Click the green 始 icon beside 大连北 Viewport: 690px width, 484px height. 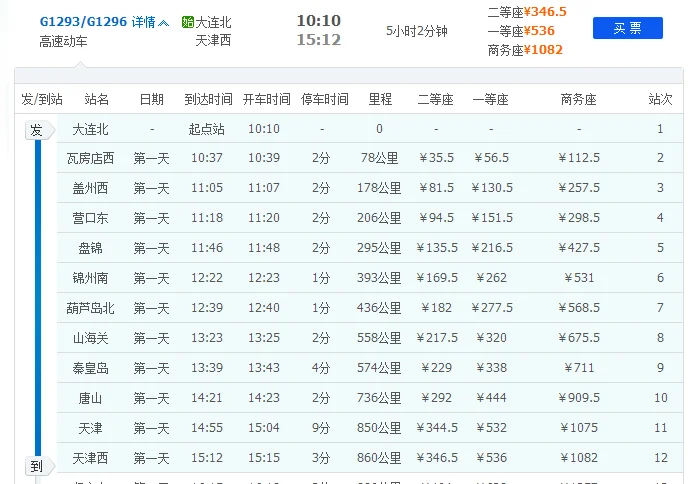pyautogui.click(x=188, y=22)
